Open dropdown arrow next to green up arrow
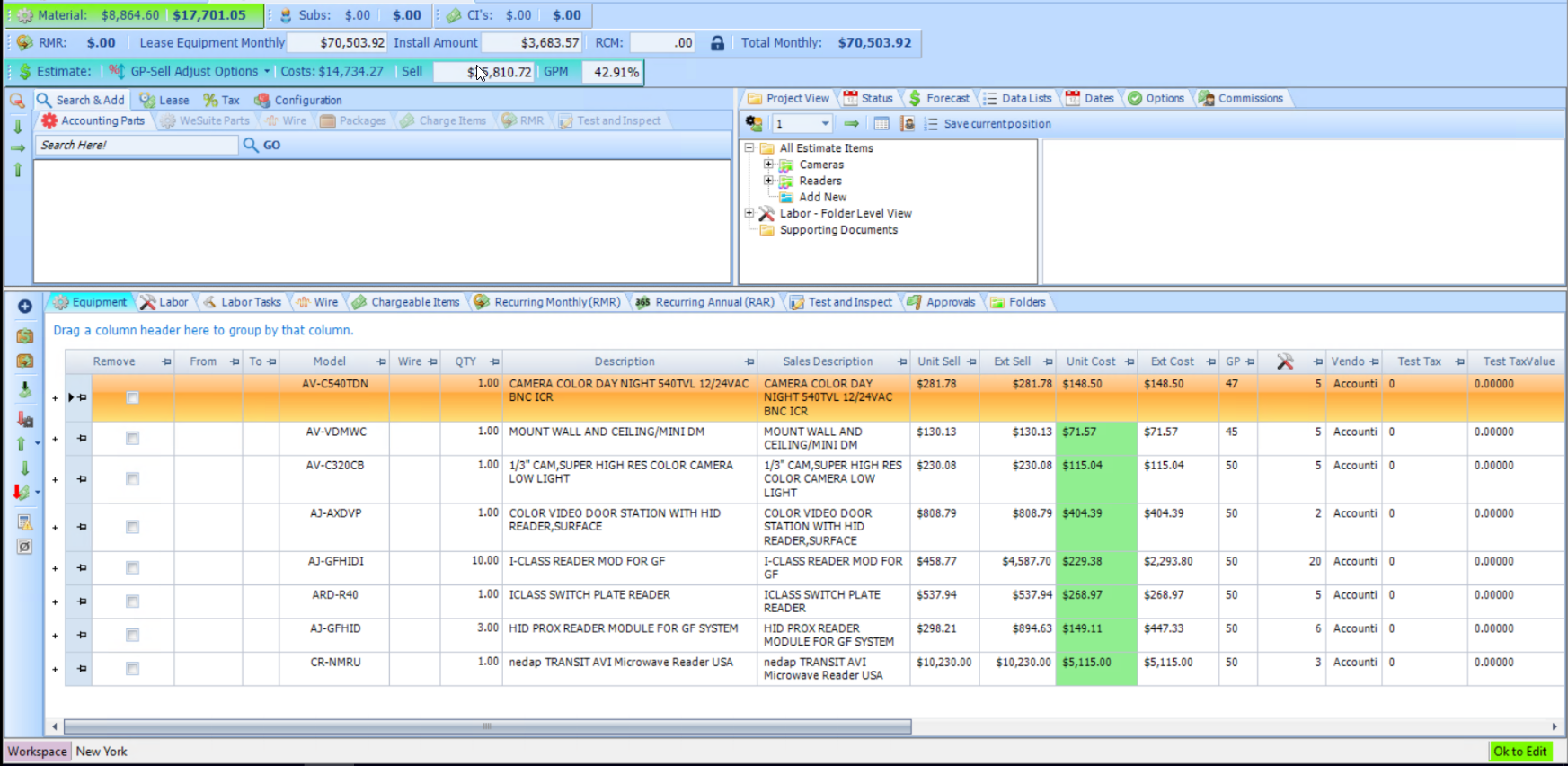1568x766 pixels. 37,443
